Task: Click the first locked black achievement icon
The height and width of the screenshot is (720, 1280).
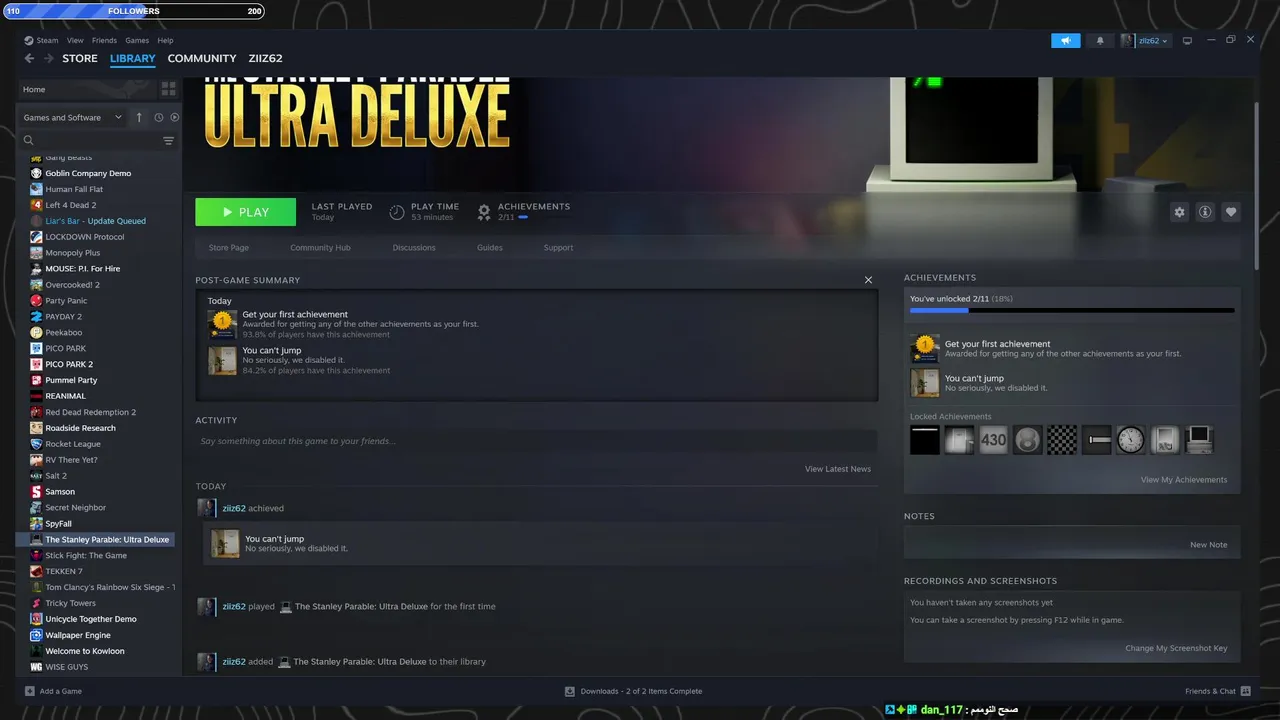Action: (925, 440)
